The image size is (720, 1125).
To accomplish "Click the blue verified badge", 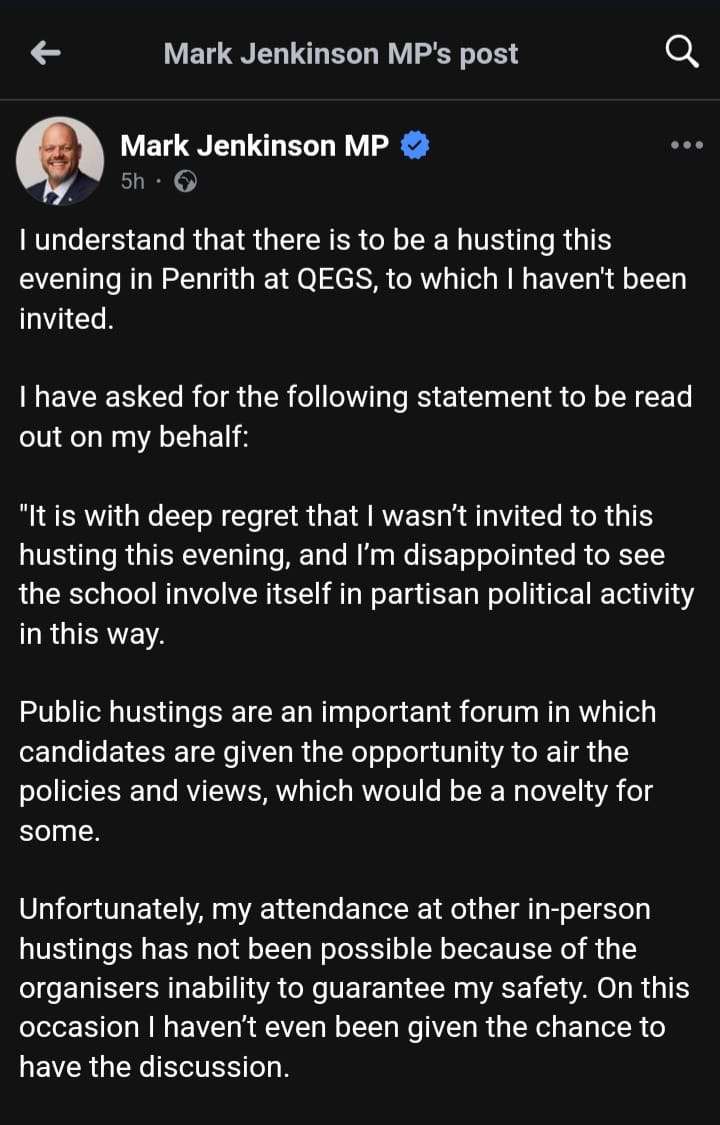I will 415,146.
